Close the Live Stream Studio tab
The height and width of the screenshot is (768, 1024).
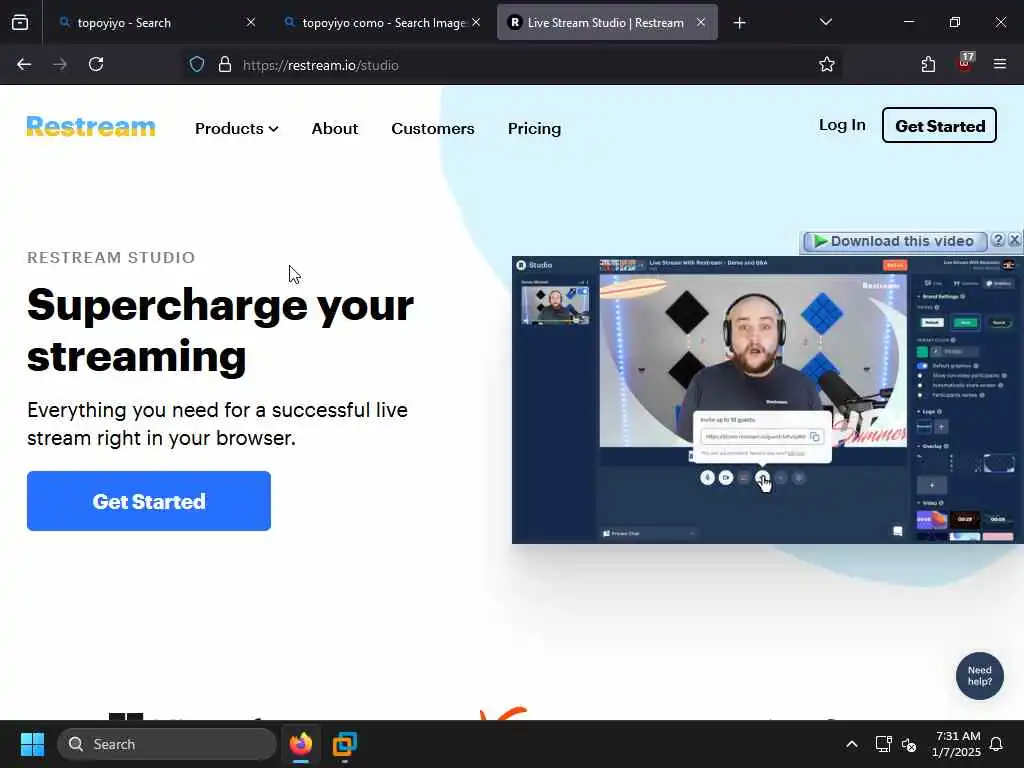point(701,22)
